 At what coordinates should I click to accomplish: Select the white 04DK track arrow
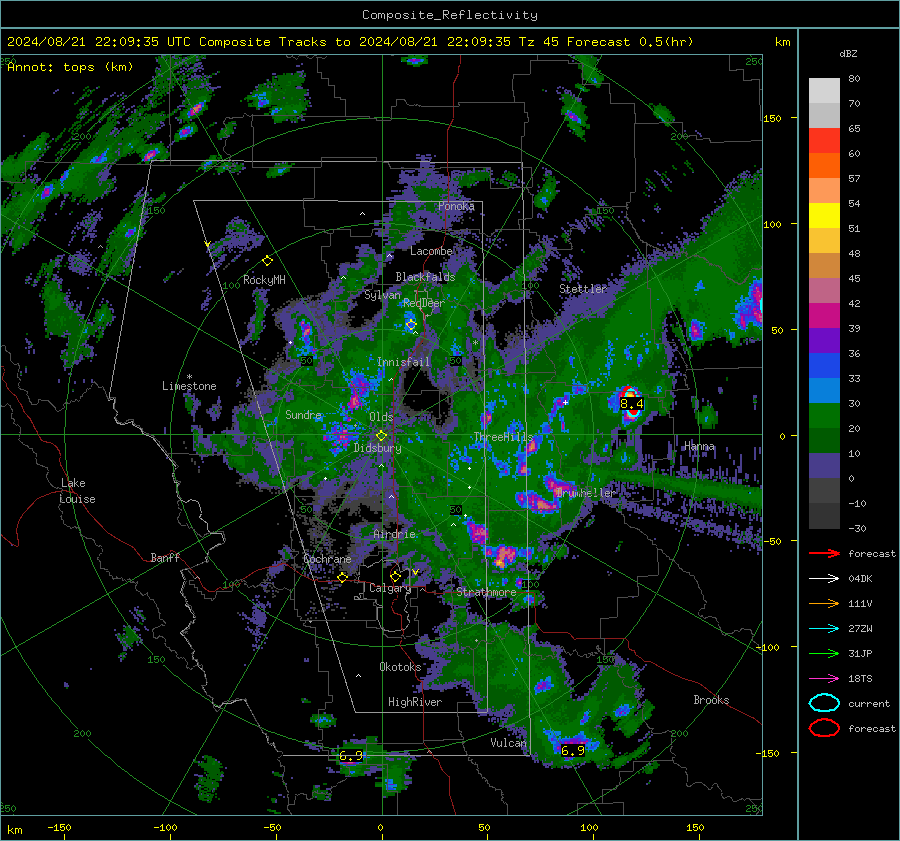(x=824, y=579)
